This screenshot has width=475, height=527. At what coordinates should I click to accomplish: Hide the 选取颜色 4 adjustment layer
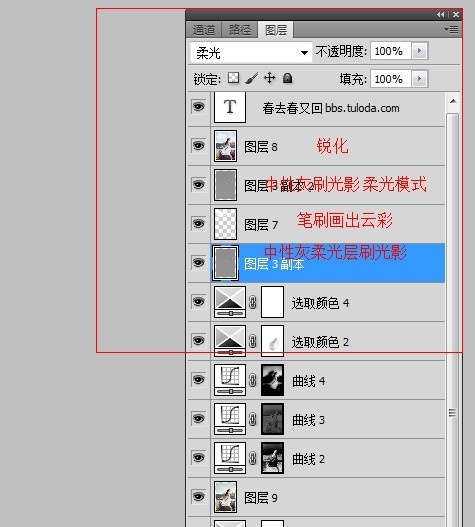198,302
